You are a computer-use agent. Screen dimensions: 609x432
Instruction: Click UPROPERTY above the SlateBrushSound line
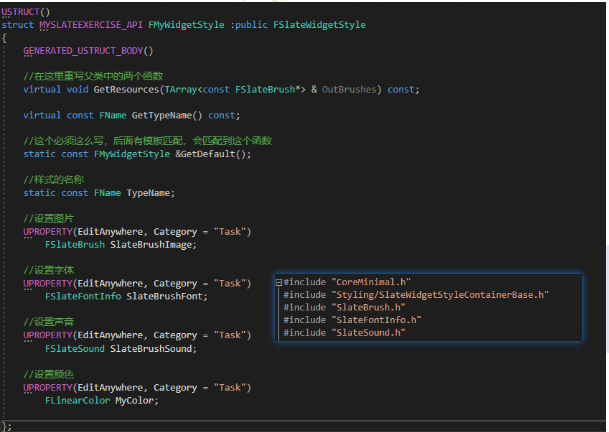48,335
